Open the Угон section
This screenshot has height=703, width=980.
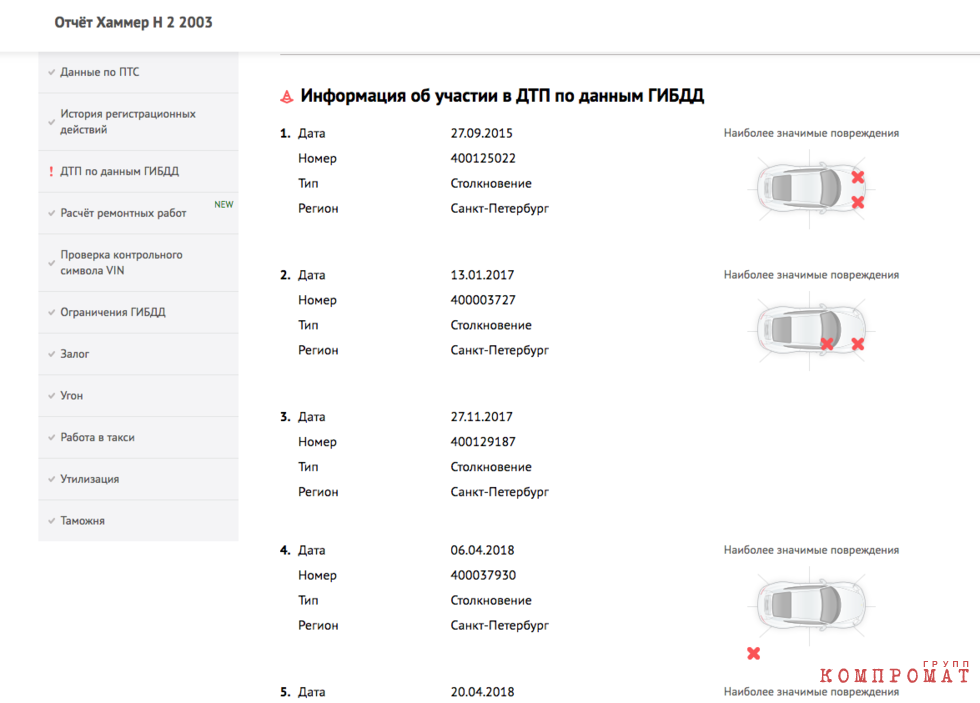click(138, 396)
